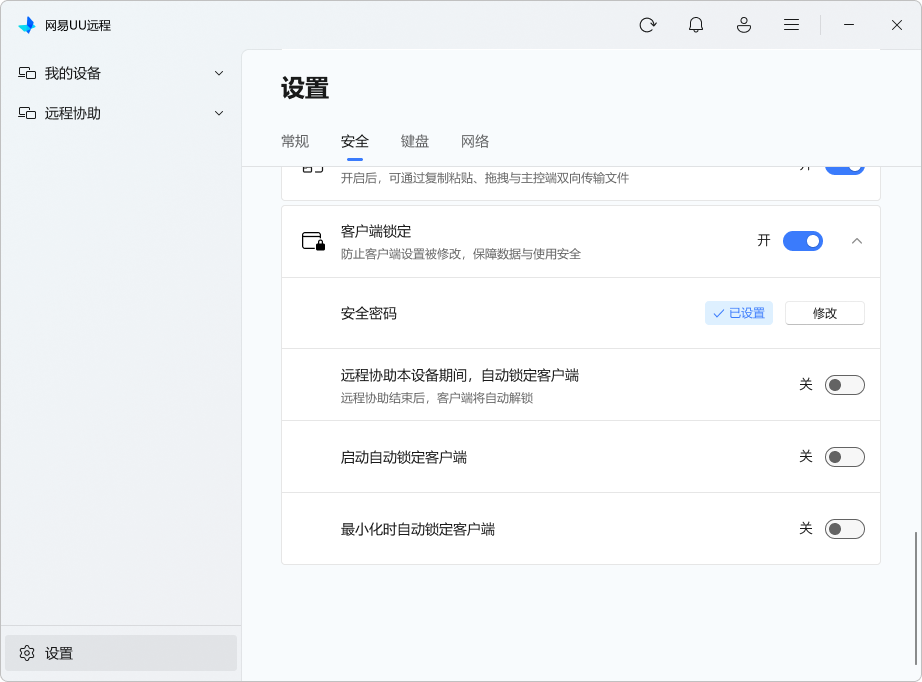This screenshot has width=922, height=682.
Task: Open the user account icon
Action: [x=744, y=25]
